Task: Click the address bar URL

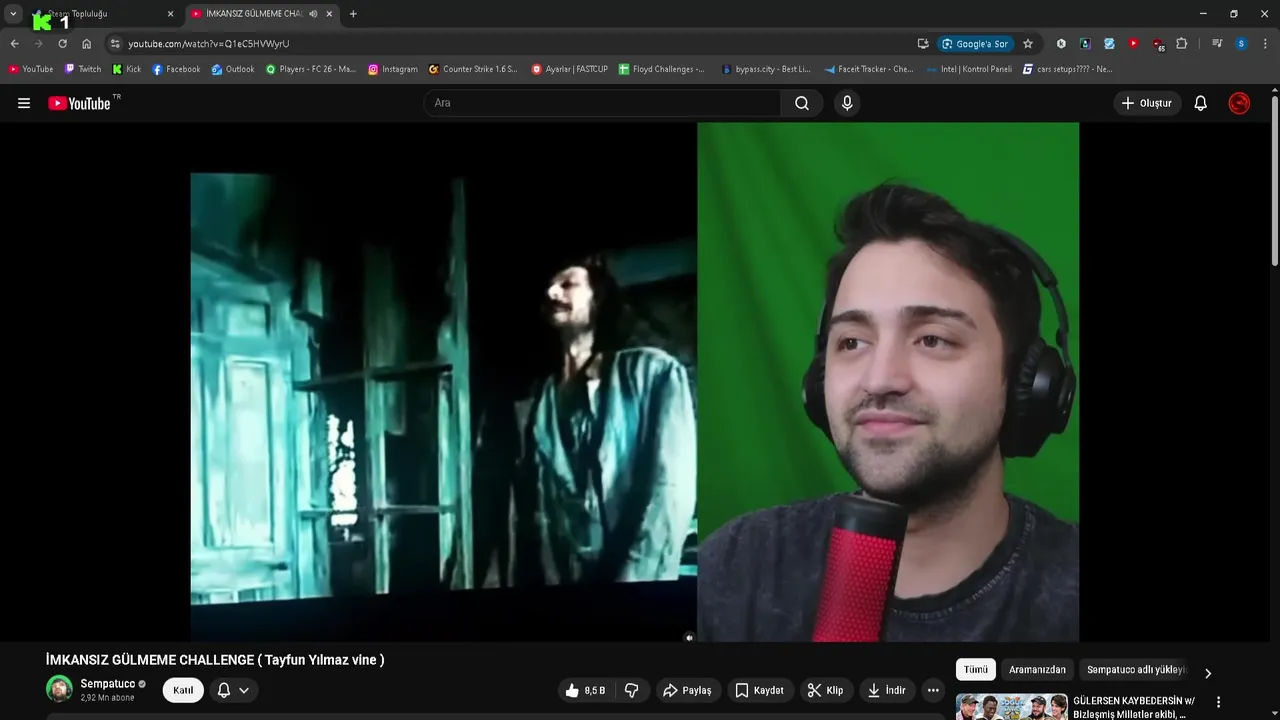Action: click(208, 44)
